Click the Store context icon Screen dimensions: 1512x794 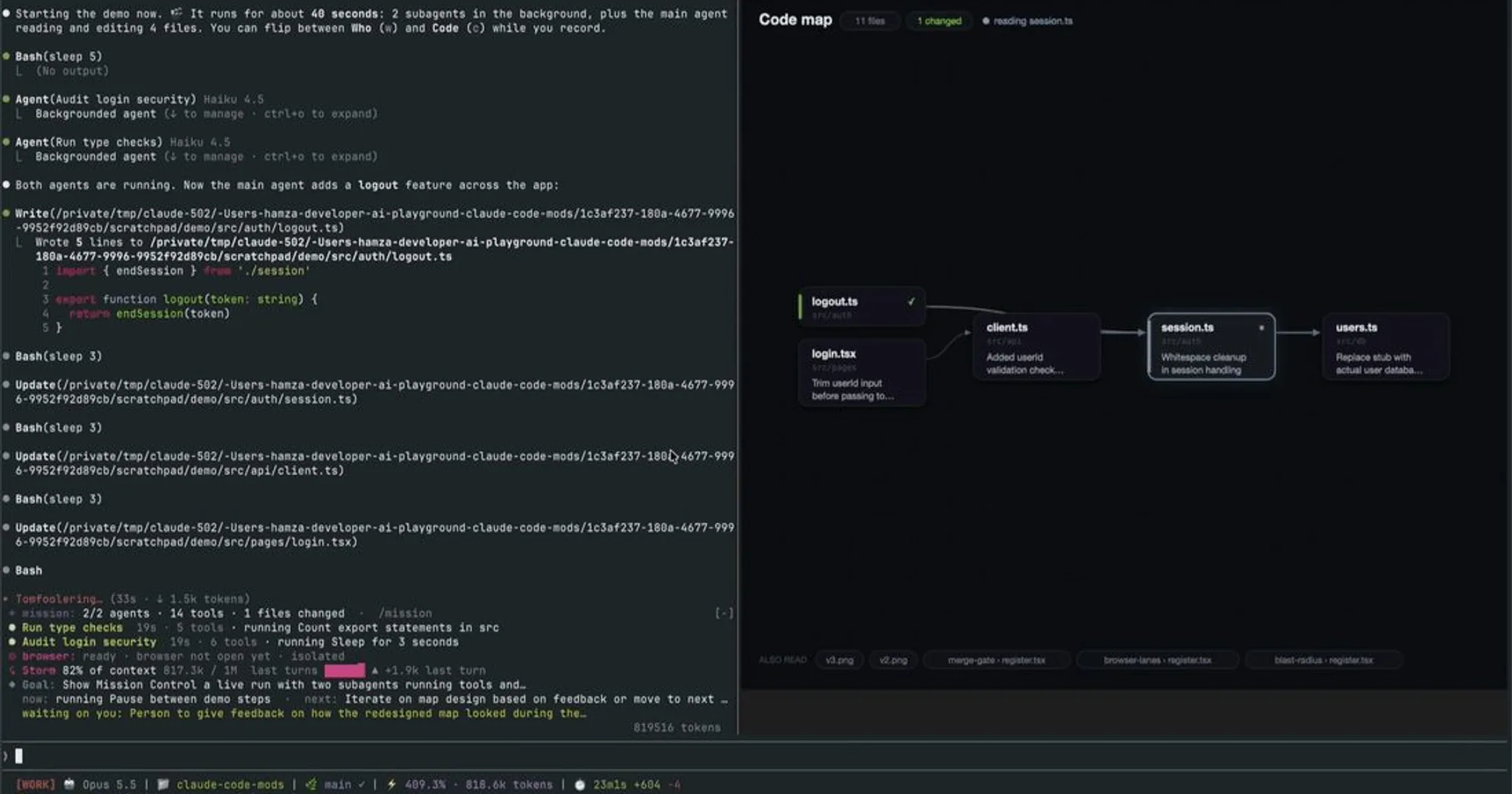(x=12, y=671)
